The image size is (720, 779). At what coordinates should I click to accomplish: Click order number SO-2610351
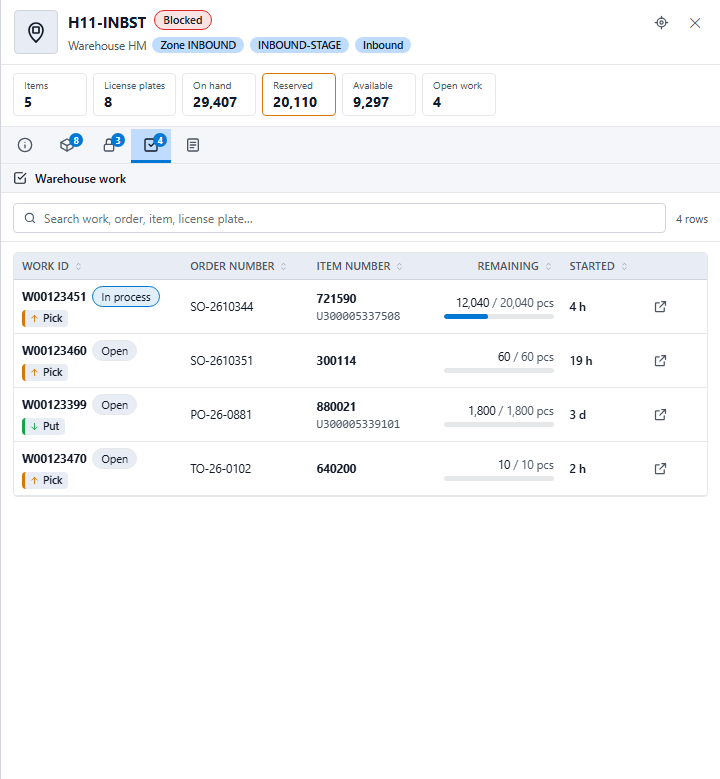(x=222, y=361)
